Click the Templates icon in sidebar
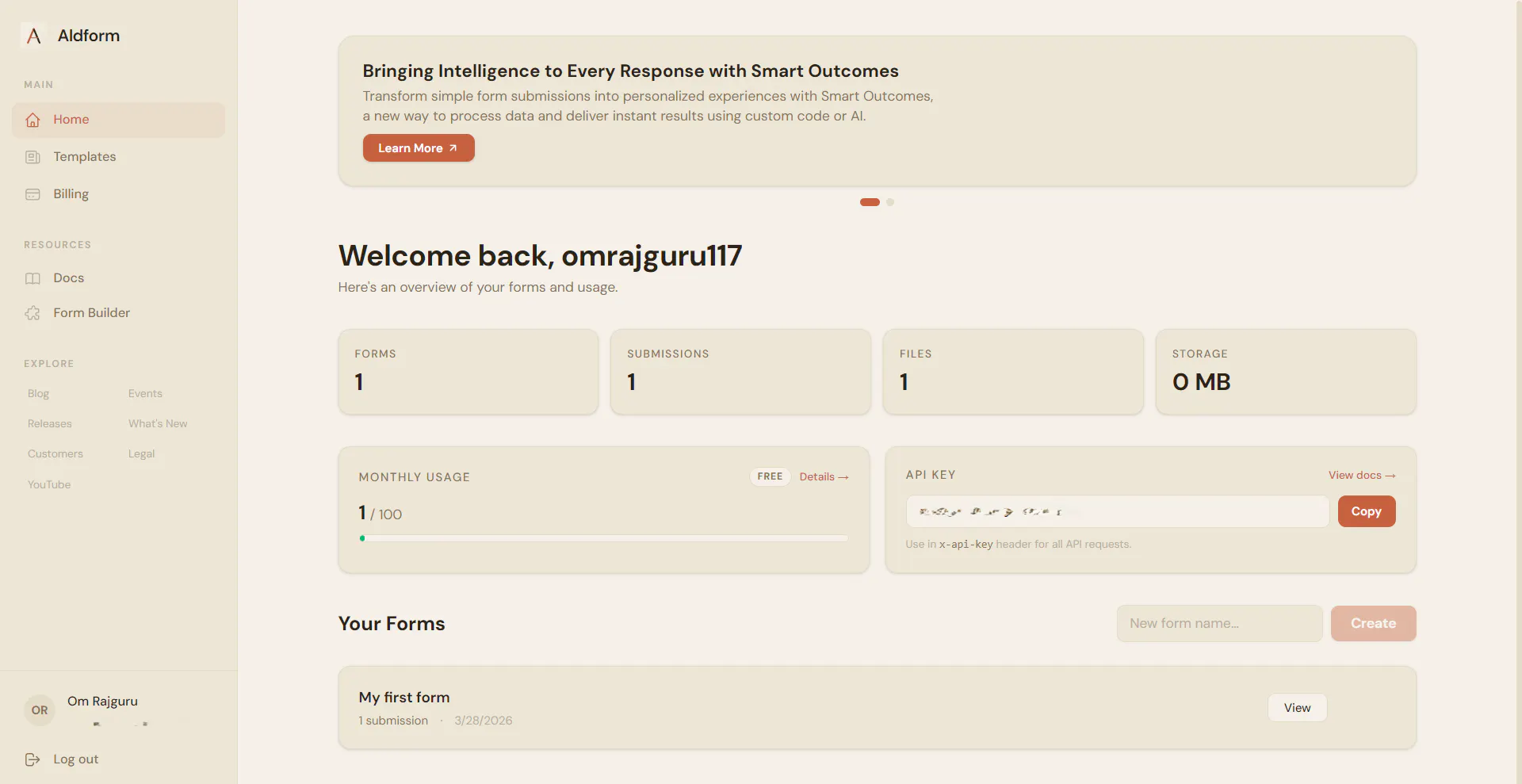1522x784 pixels. point(33,157)
